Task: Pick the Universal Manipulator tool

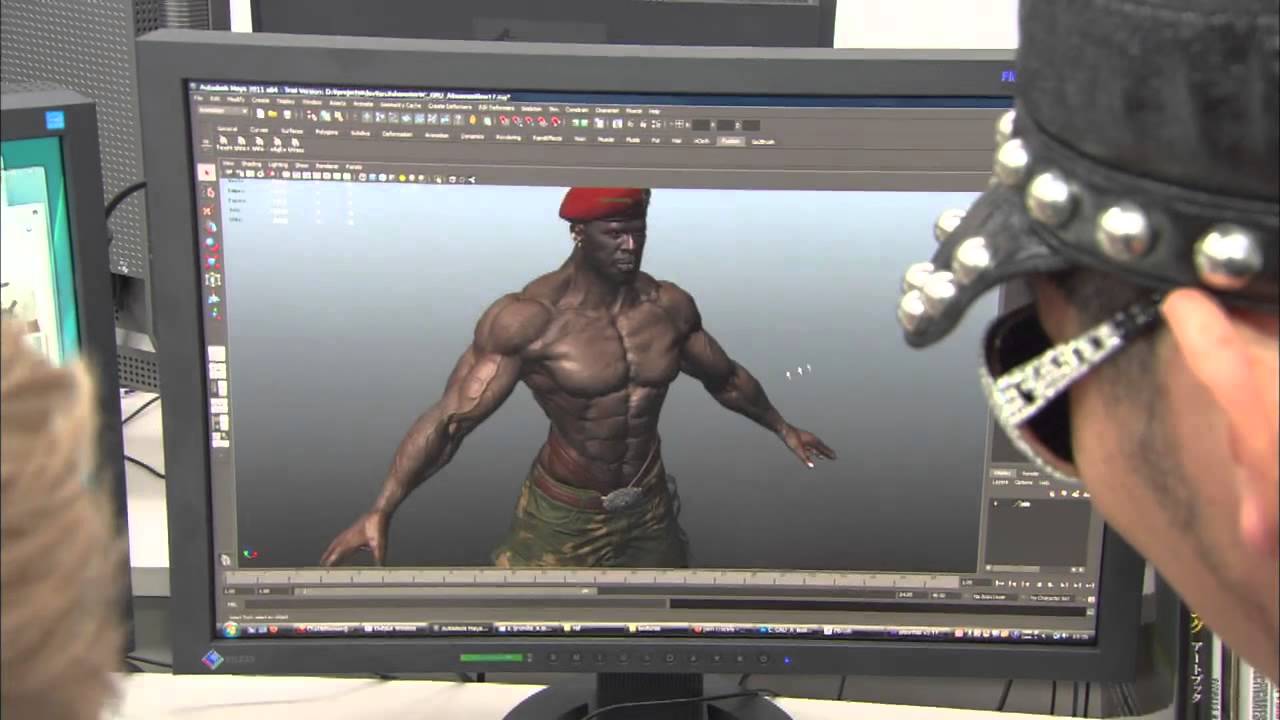Action: point(212,280)
